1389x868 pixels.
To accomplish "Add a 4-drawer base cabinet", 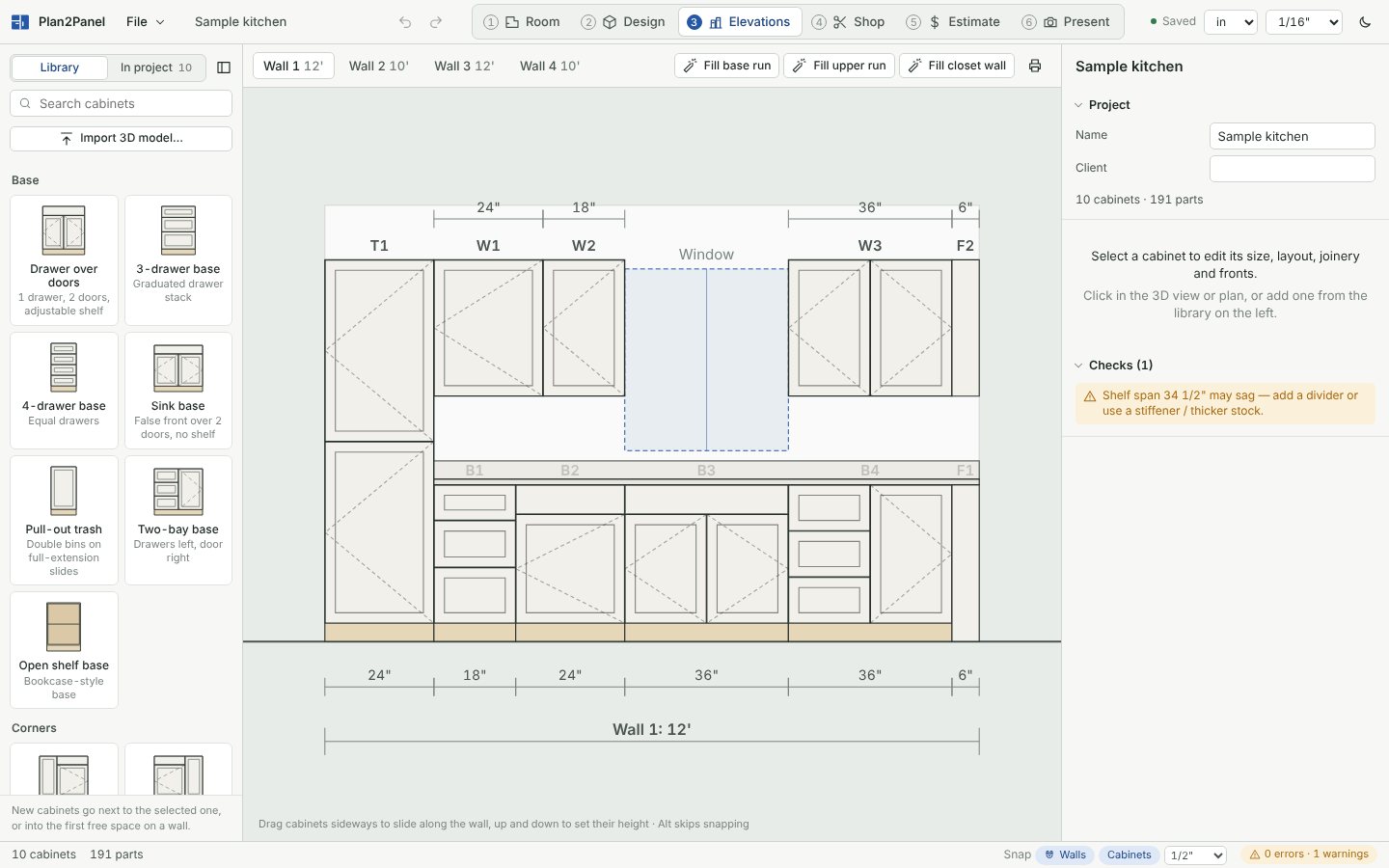I will (64, 391).
